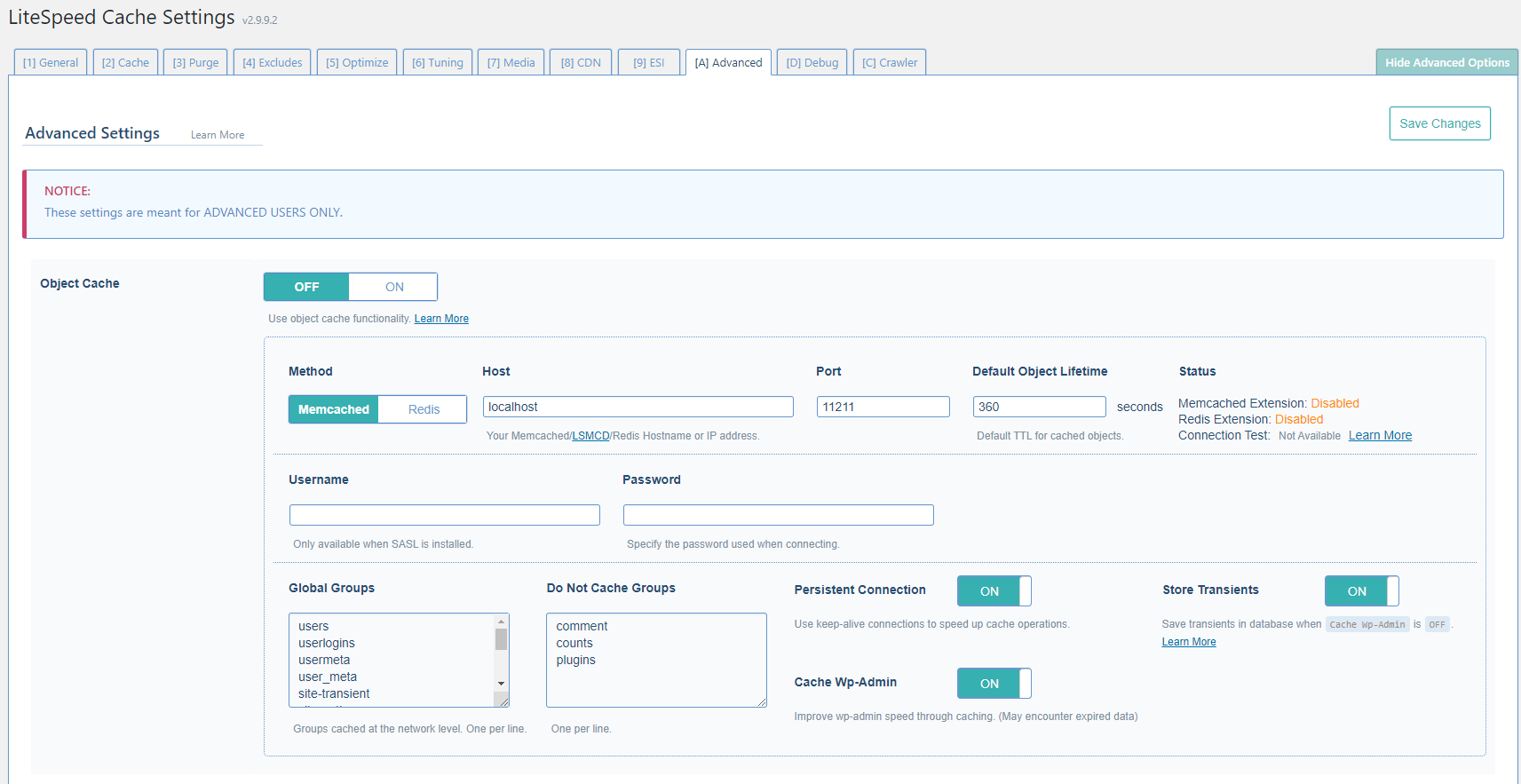Click the Global Groups scroll down arrow
This screenshot has height=784, width=1521.
coord(502,684)
